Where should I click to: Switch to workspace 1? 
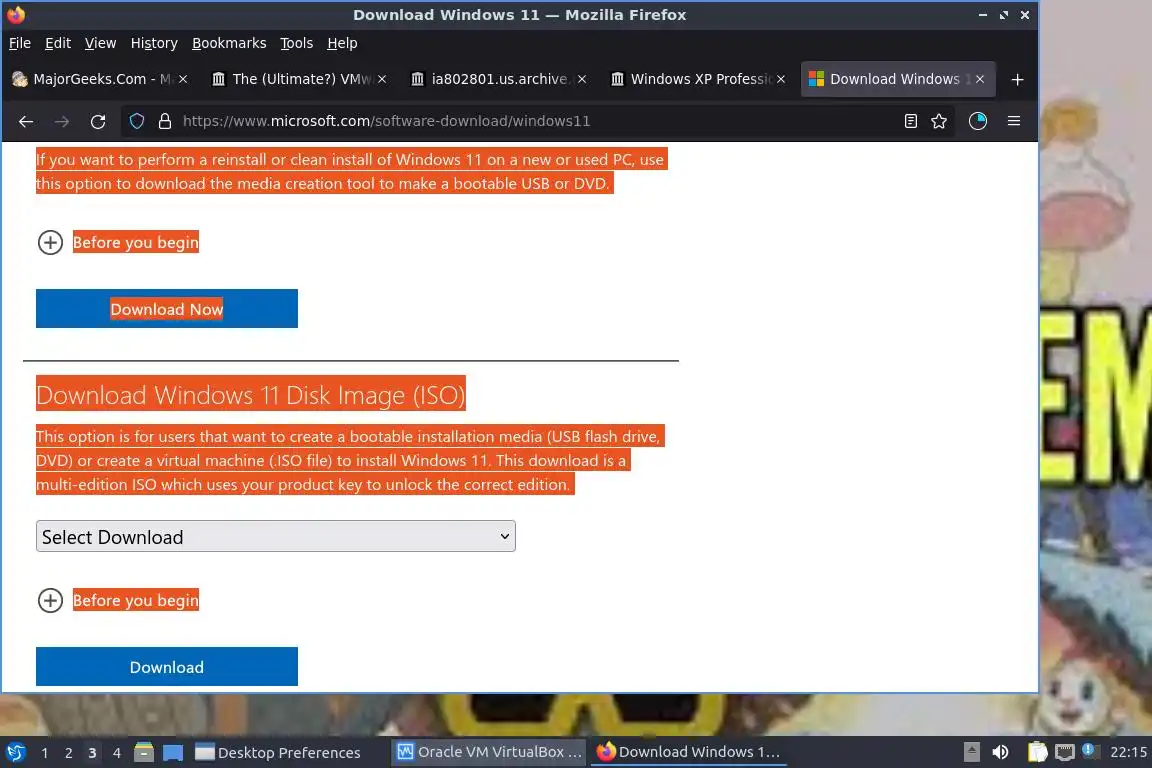[45, 753]
